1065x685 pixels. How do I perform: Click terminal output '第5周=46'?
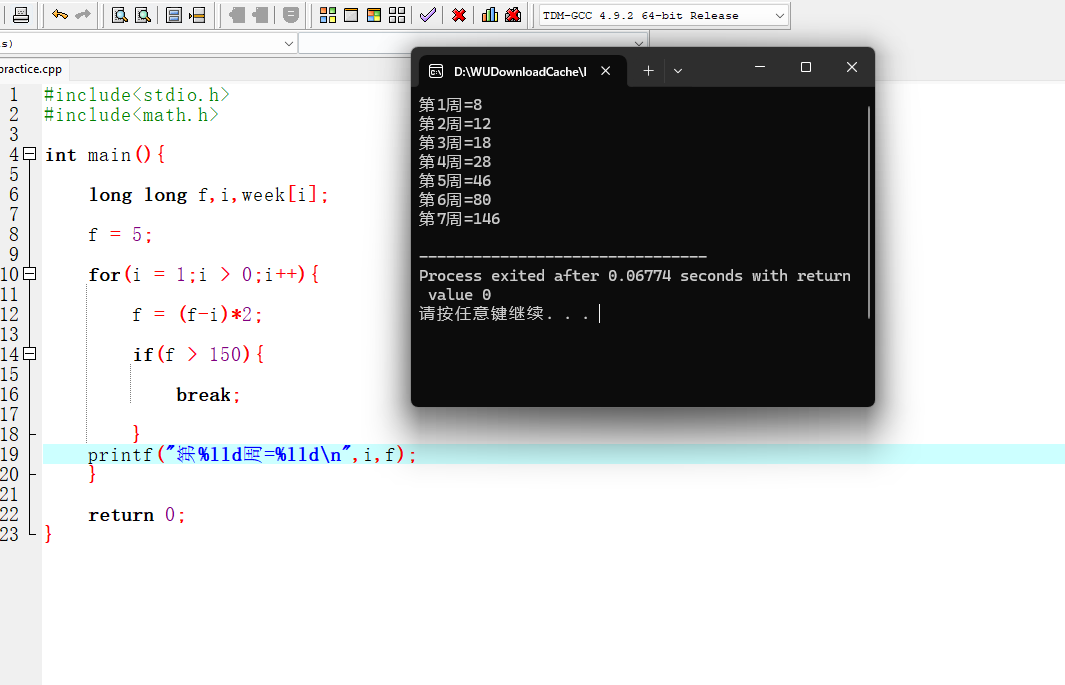click(454, 181)
